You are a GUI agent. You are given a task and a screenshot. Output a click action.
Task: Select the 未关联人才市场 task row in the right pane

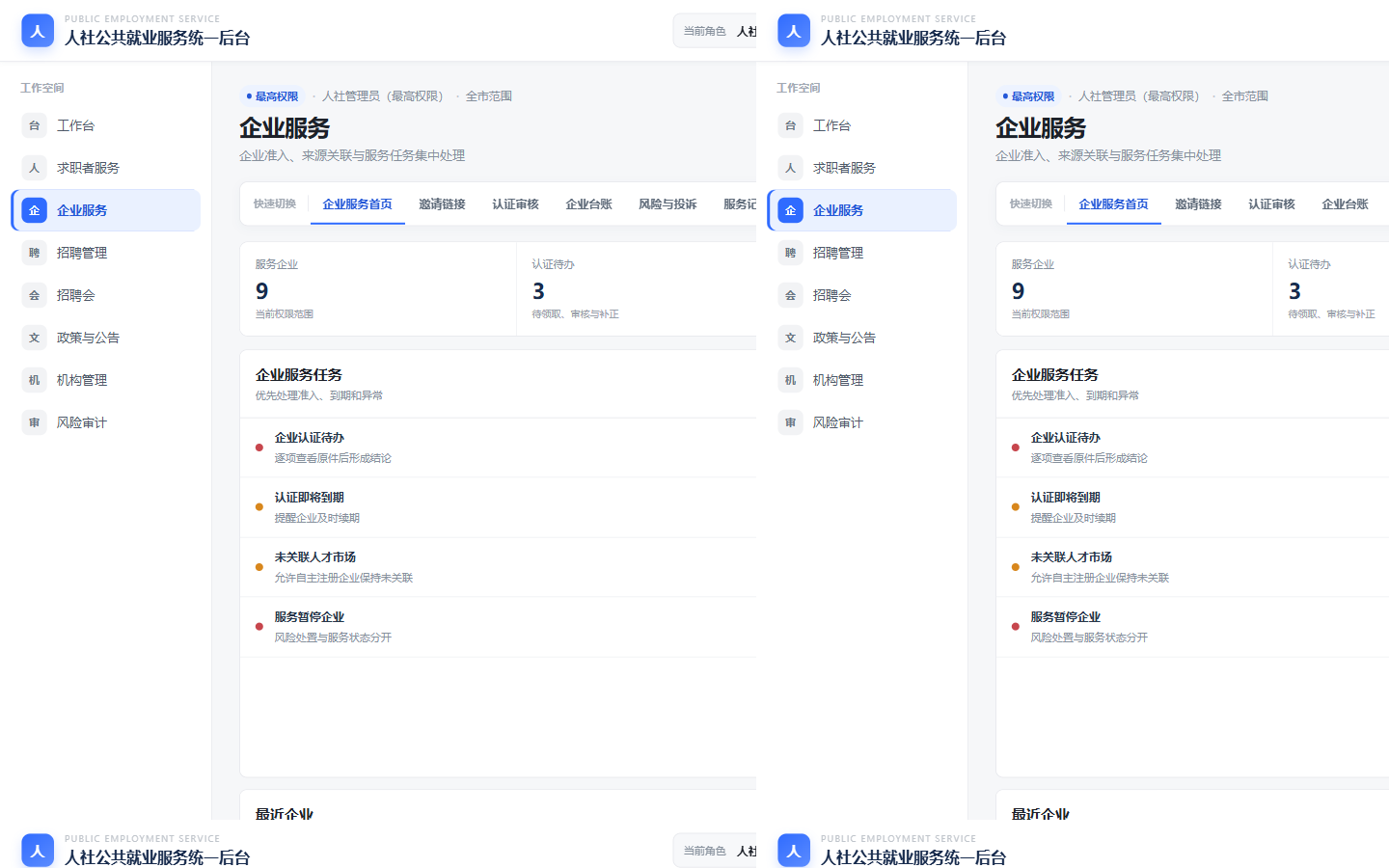(1192, 567)
